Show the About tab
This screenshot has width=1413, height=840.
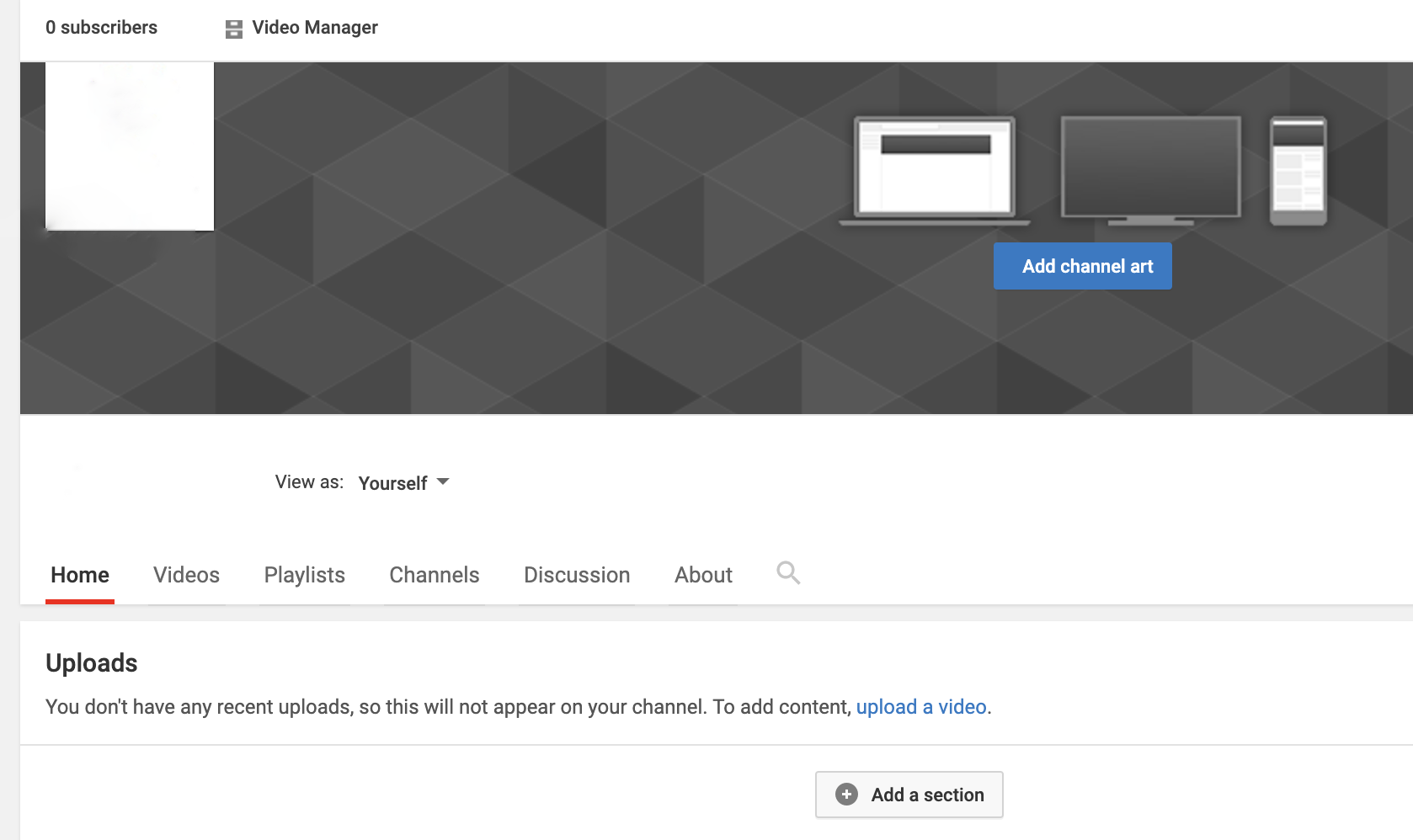tap(703, 575)
